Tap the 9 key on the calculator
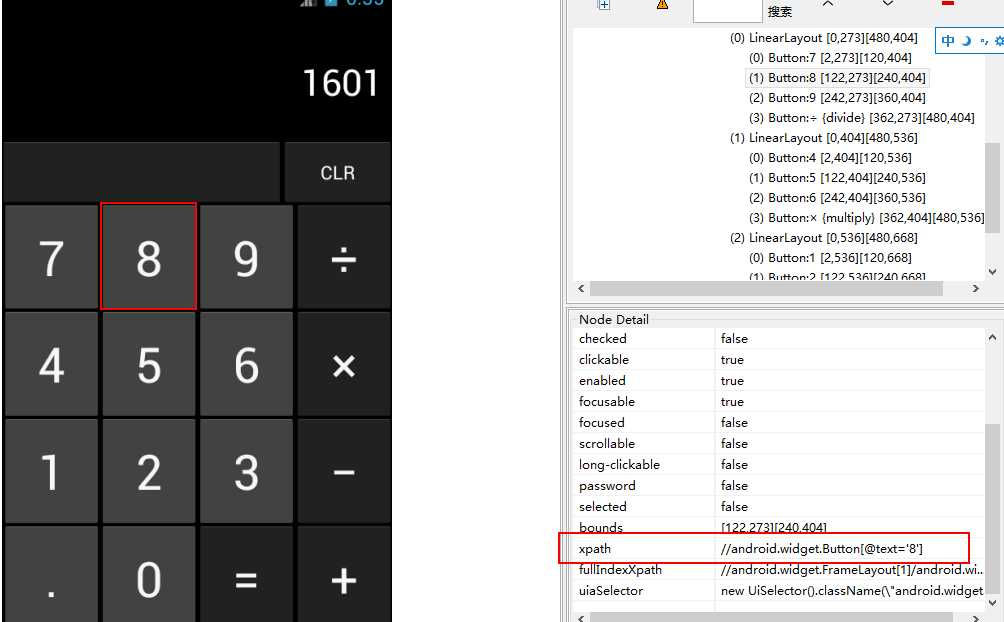Image resolution: width=1004 pixels, height=622 pixels. coord(247,258)
